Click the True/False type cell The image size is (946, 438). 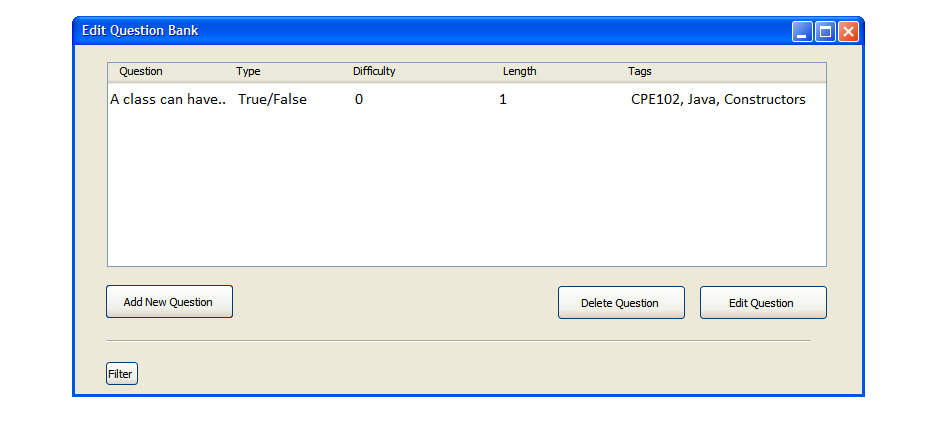pyautogui.click(x=272, y=100)
